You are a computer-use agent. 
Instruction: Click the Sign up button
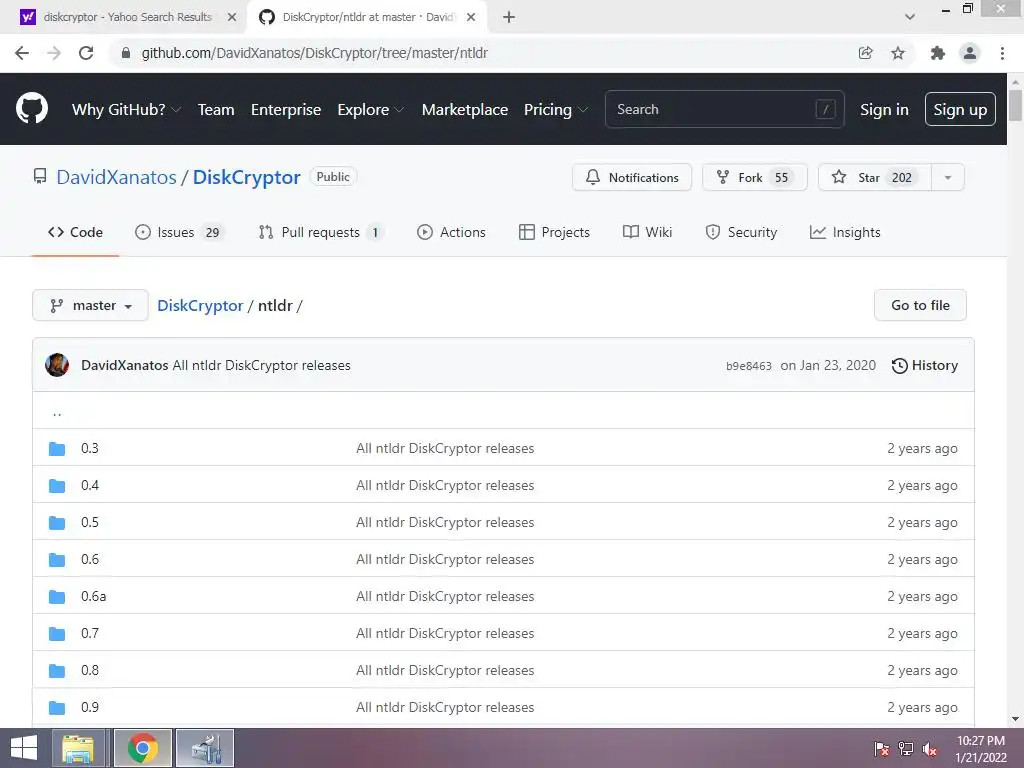[x=960, y=109]
